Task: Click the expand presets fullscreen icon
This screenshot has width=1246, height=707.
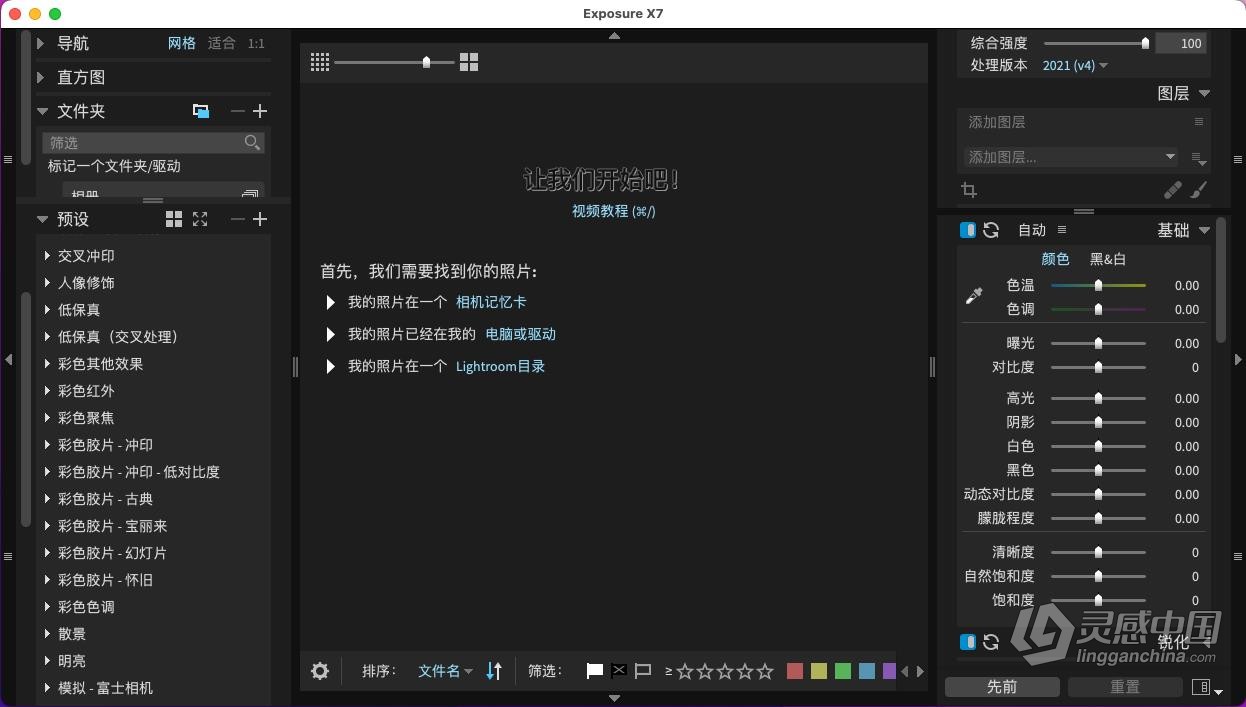Action: 200,219
